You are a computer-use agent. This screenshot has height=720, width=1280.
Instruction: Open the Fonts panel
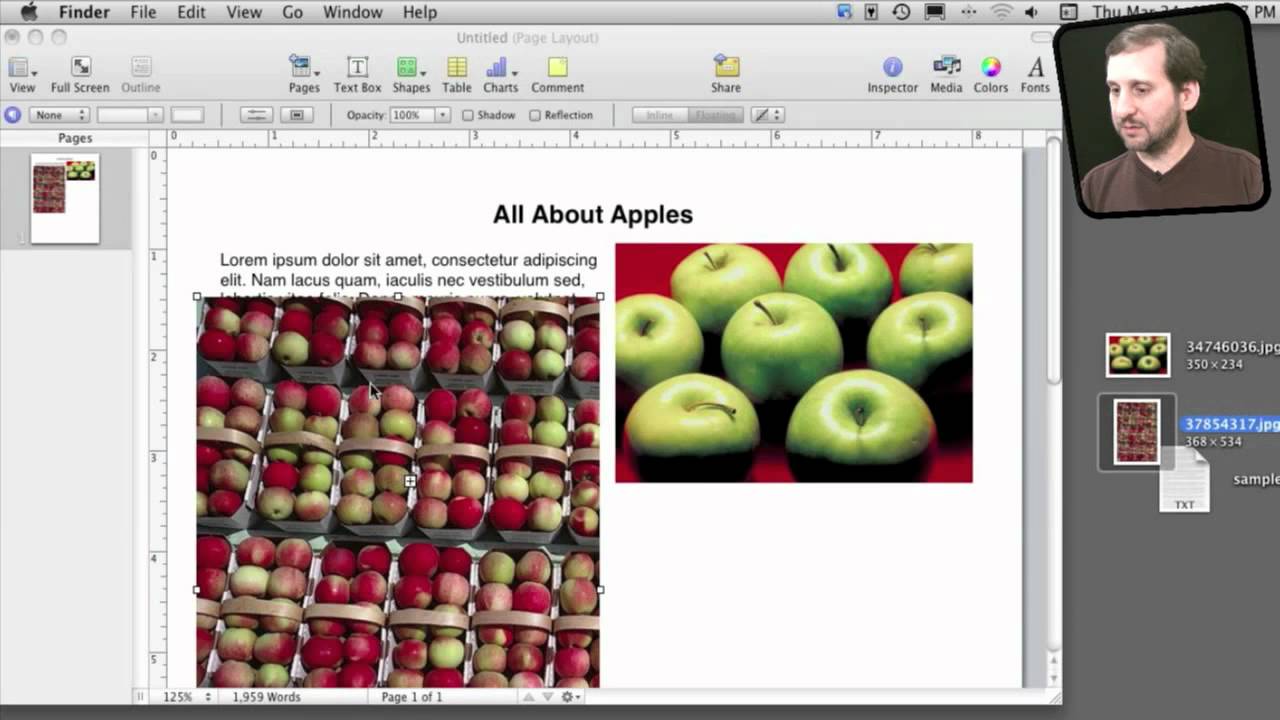1035,75
